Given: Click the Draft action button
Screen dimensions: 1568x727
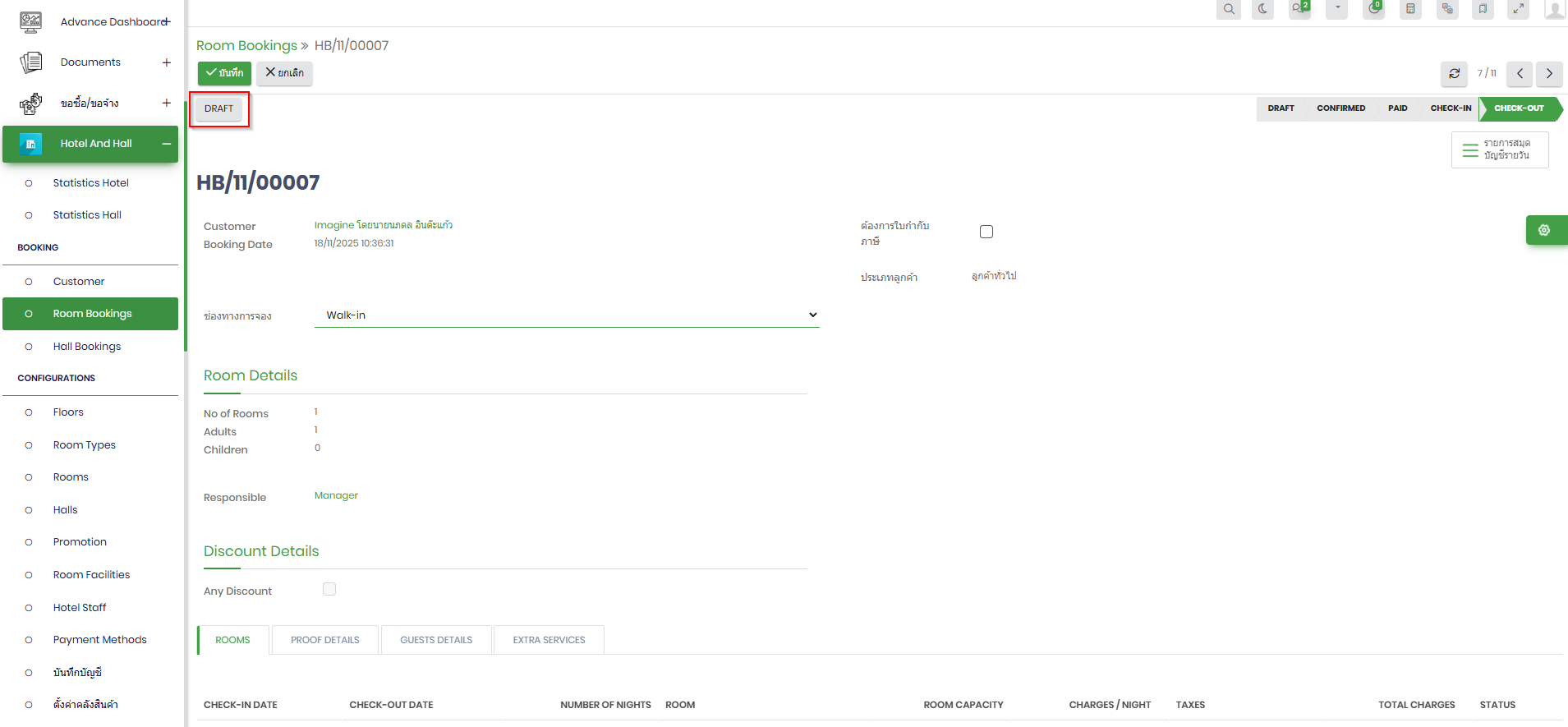Looking at the screenshot, I should (x=219, y=108).
